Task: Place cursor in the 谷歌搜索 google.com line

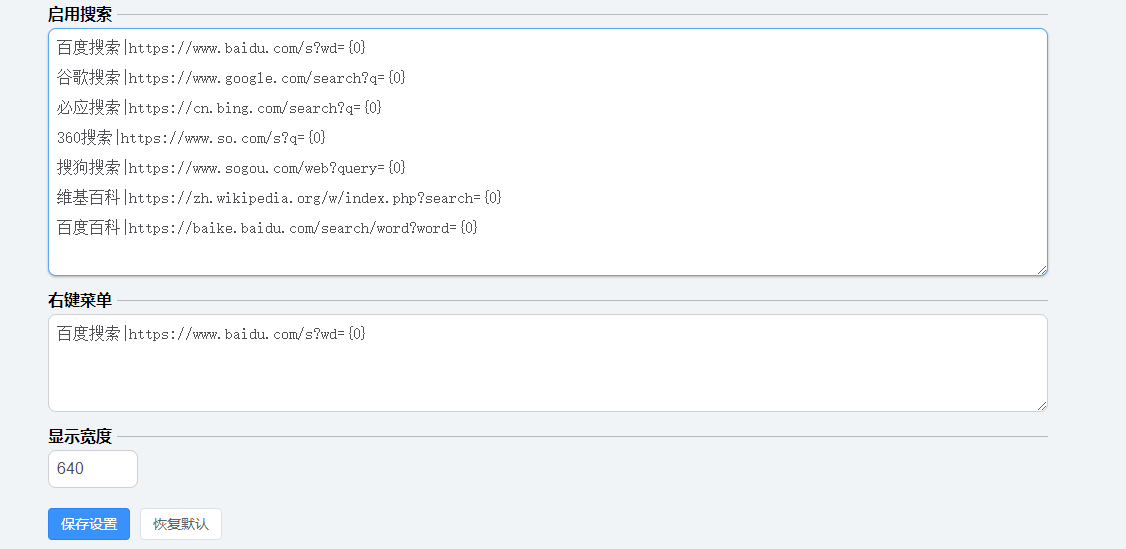Action: tap(231, 78)
